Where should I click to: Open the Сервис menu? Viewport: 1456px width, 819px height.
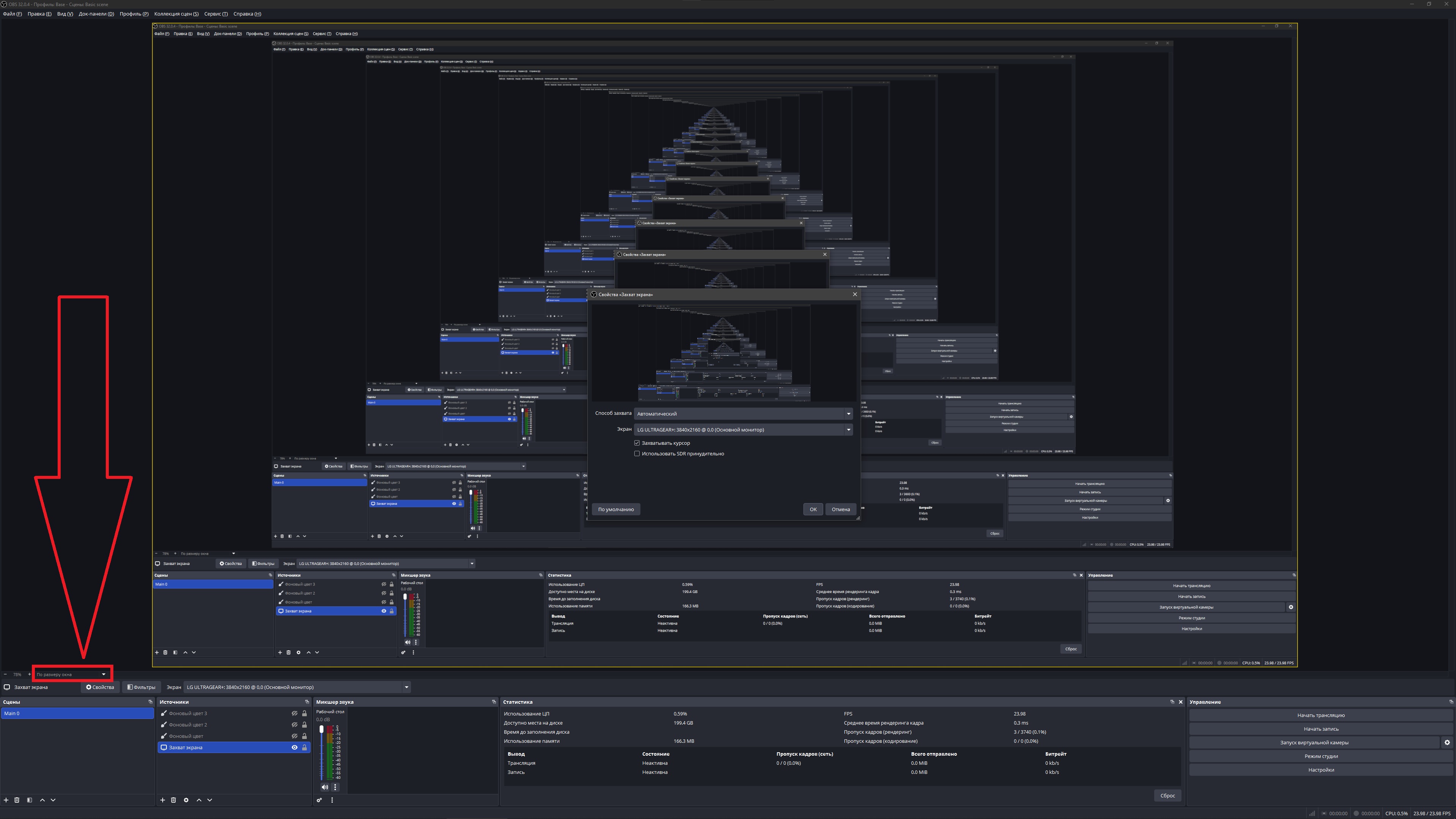pyautogui.click(x=216, y=14)
